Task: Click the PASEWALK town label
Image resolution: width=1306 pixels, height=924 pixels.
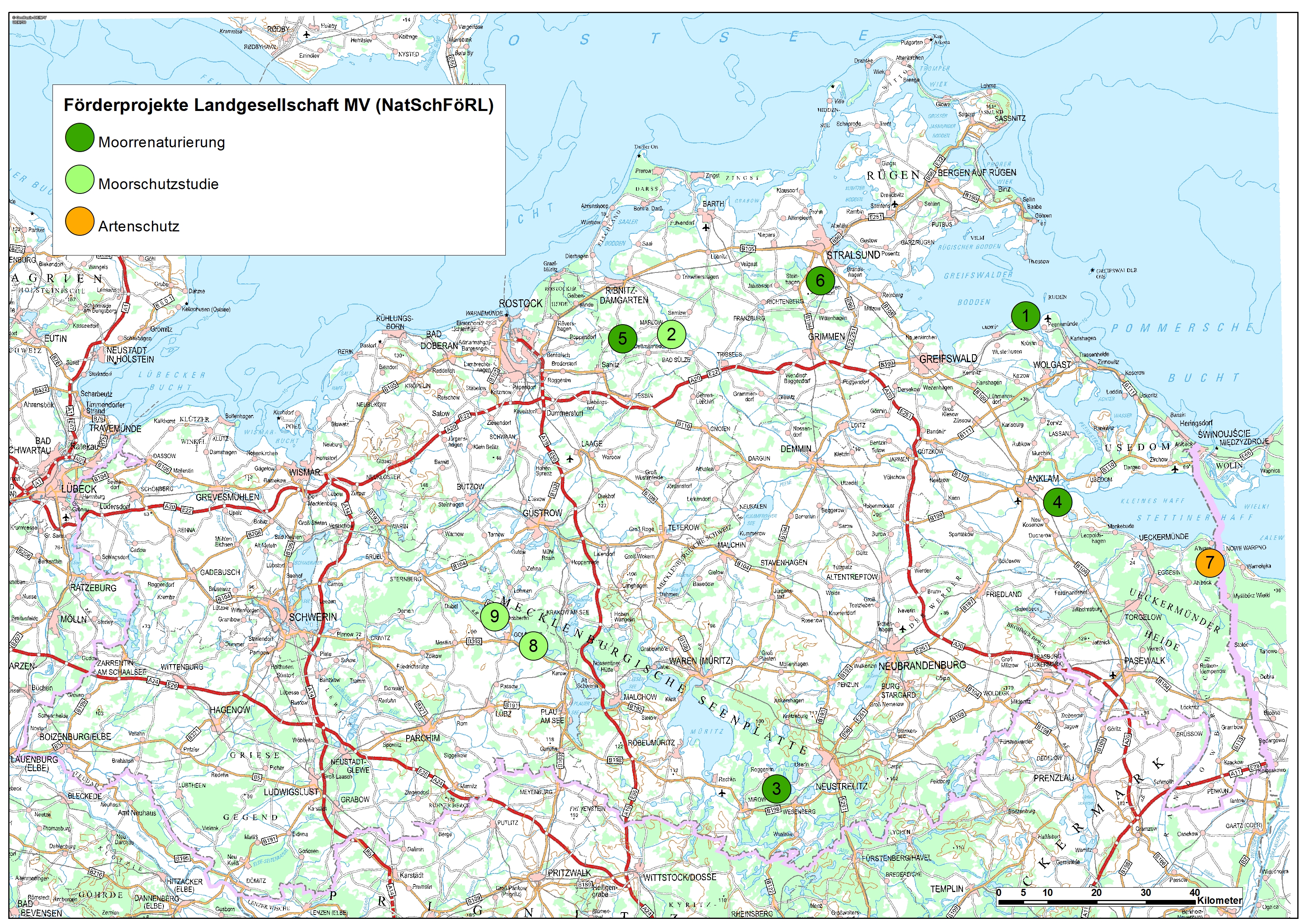Action: (1145, 661)
